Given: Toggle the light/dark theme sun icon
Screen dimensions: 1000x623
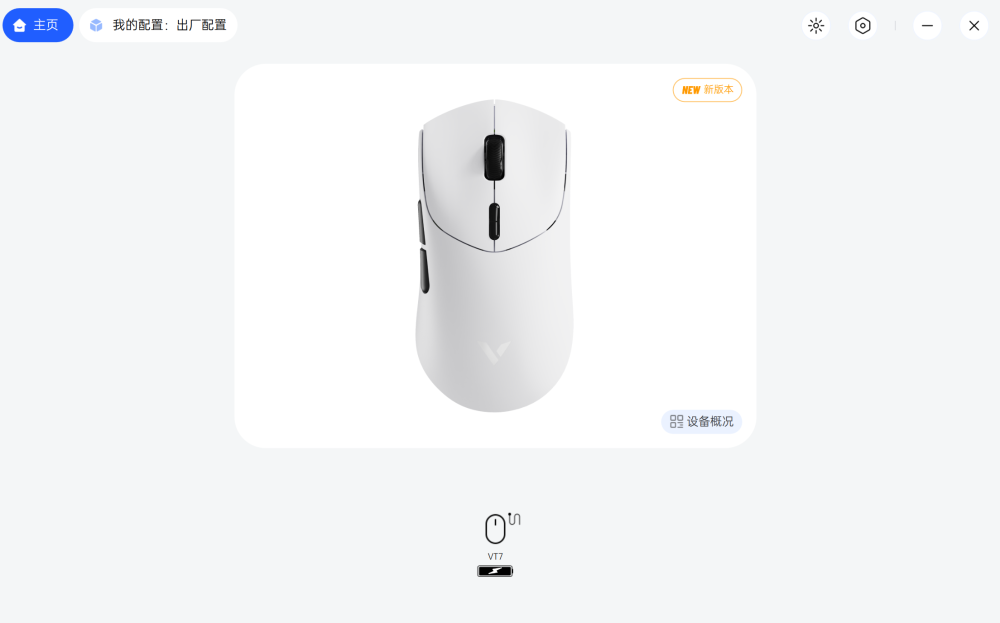Looking at the screenshot, I should [x=816, y=26].
